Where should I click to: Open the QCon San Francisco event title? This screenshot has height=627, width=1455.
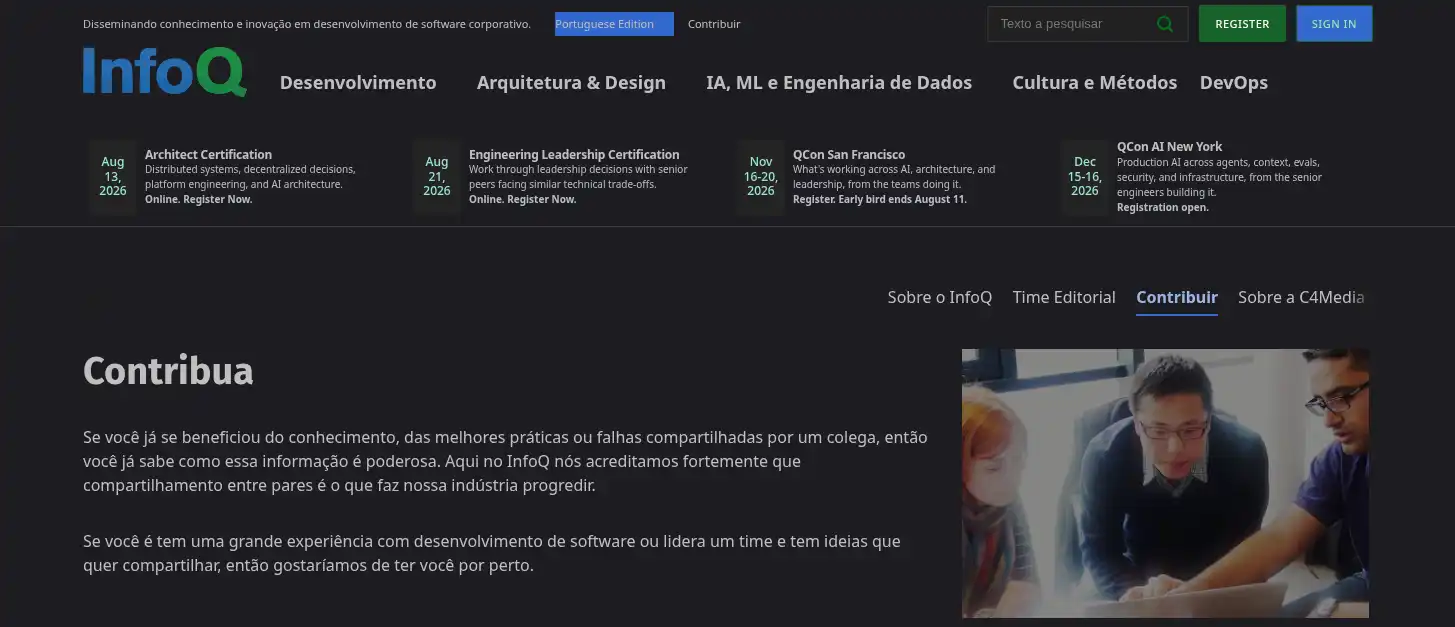click(x=849, y=154)
